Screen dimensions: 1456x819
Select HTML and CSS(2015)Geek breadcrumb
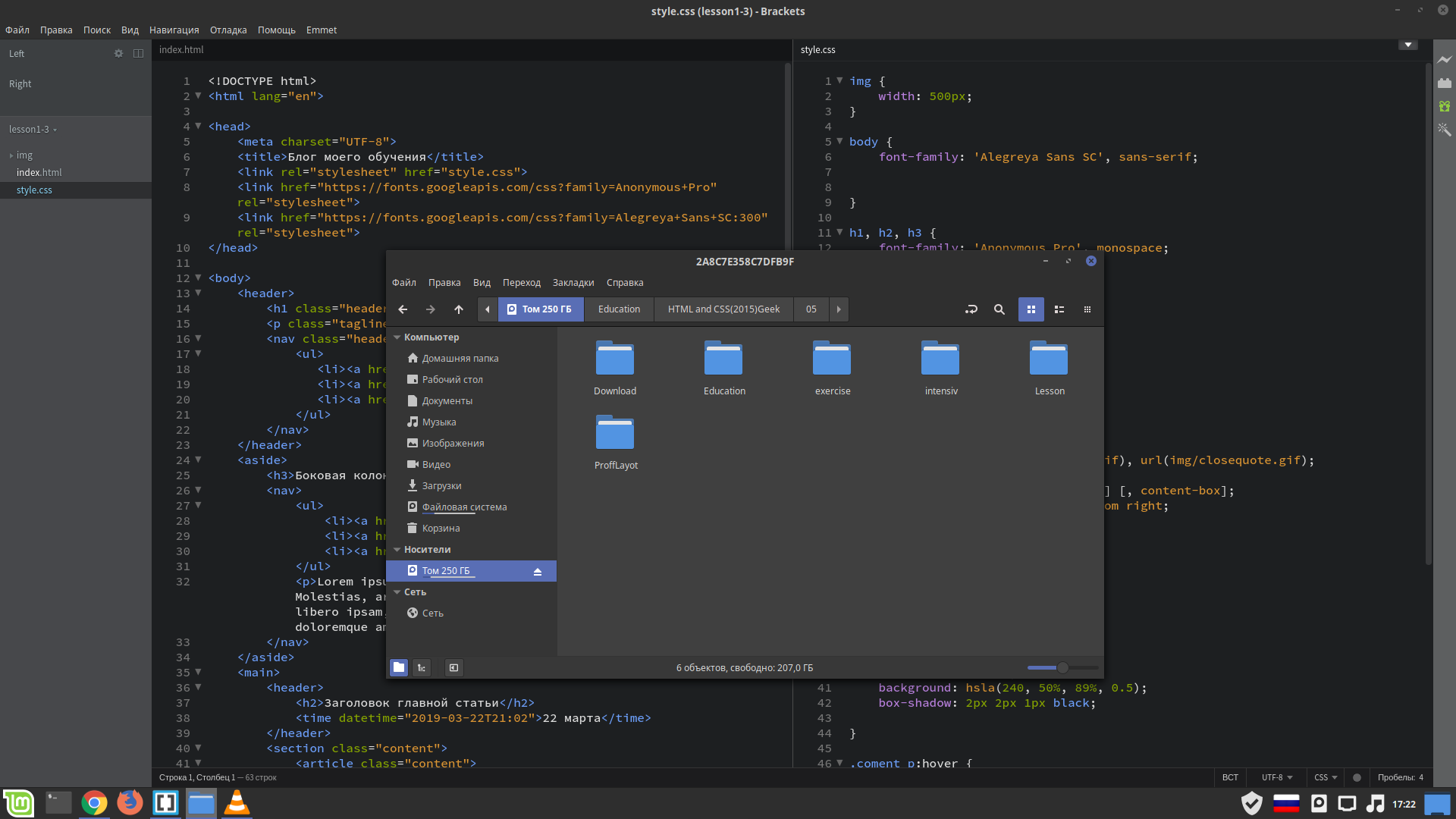click(724, 309)
